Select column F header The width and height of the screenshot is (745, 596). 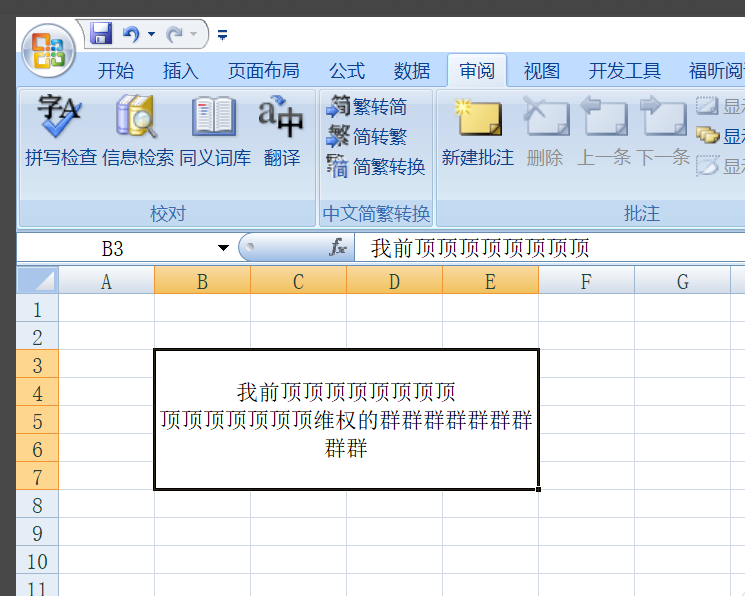[x=586, y=280]
